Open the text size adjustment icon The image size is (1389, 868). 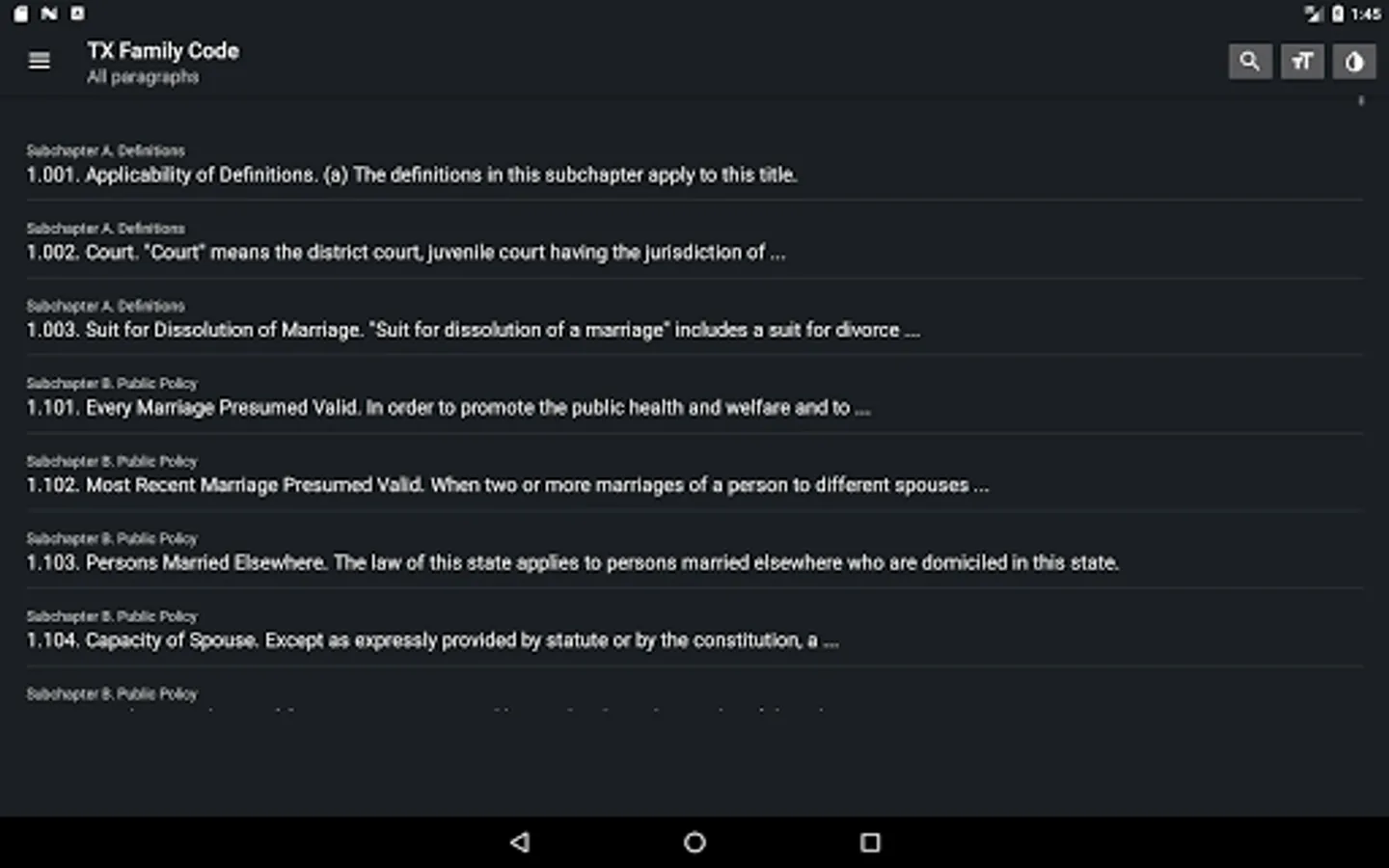pos(1302,62)
